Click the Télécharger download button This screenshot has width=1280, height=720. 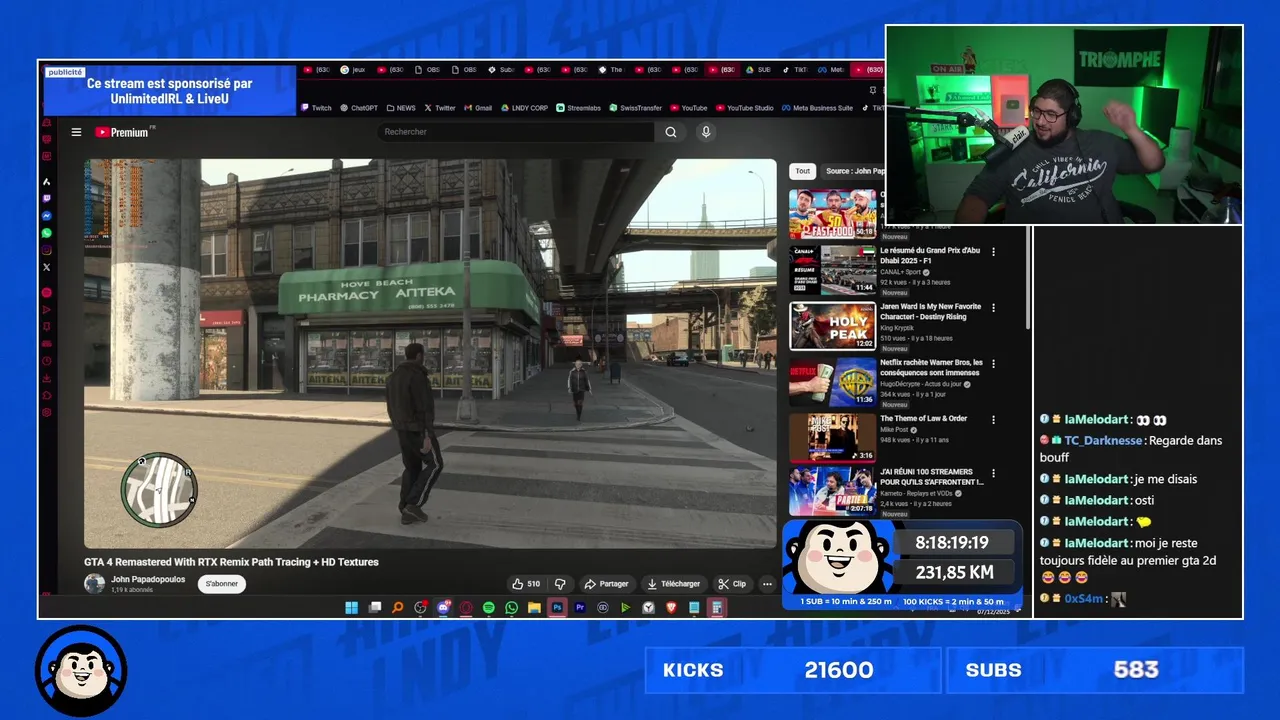(674, 584)
